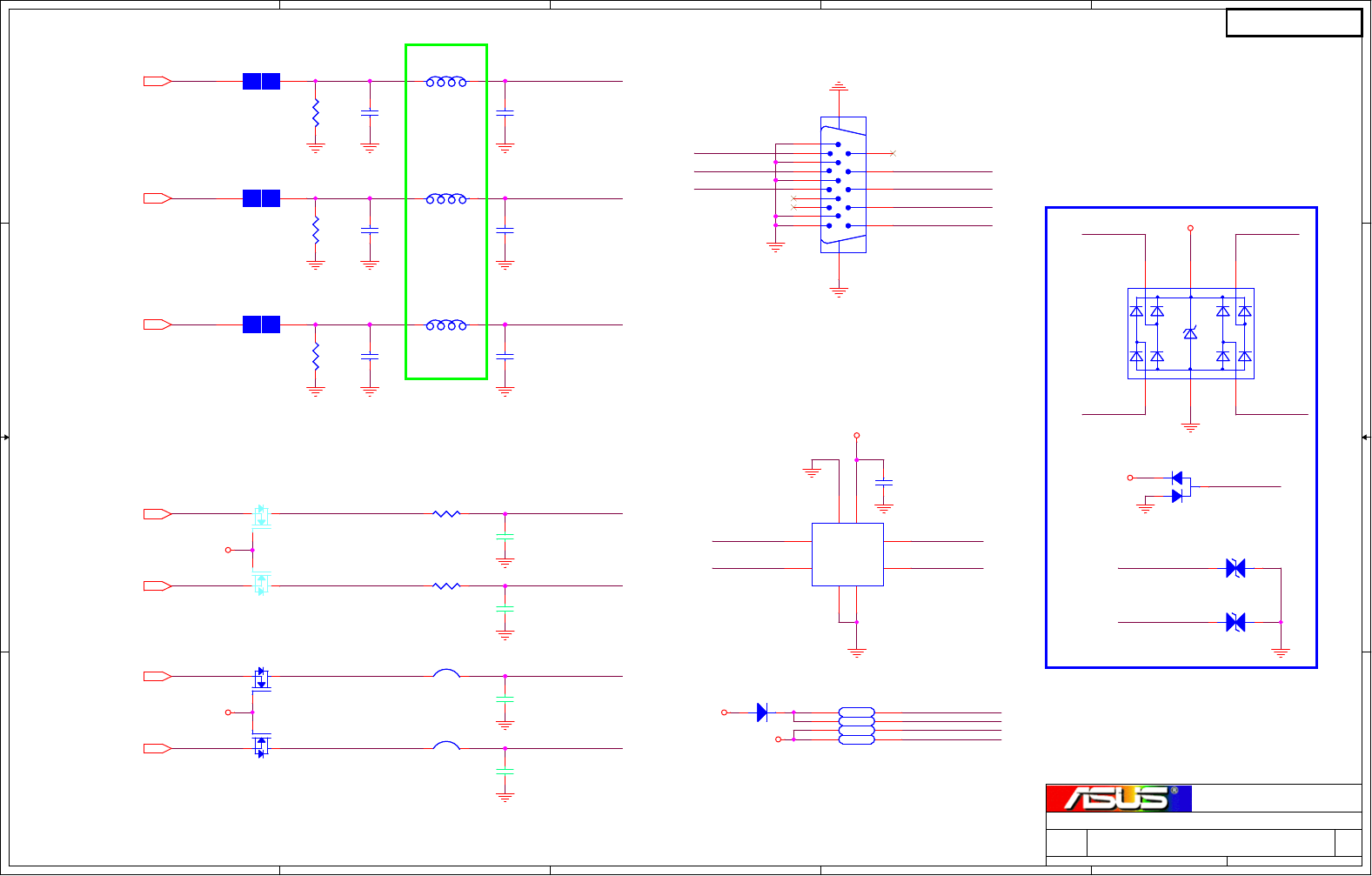Select the upper arc-shaped fuse symbol
Viewport: 1372px width, 876px height.
pyautogui.click(x=446, y=672)
